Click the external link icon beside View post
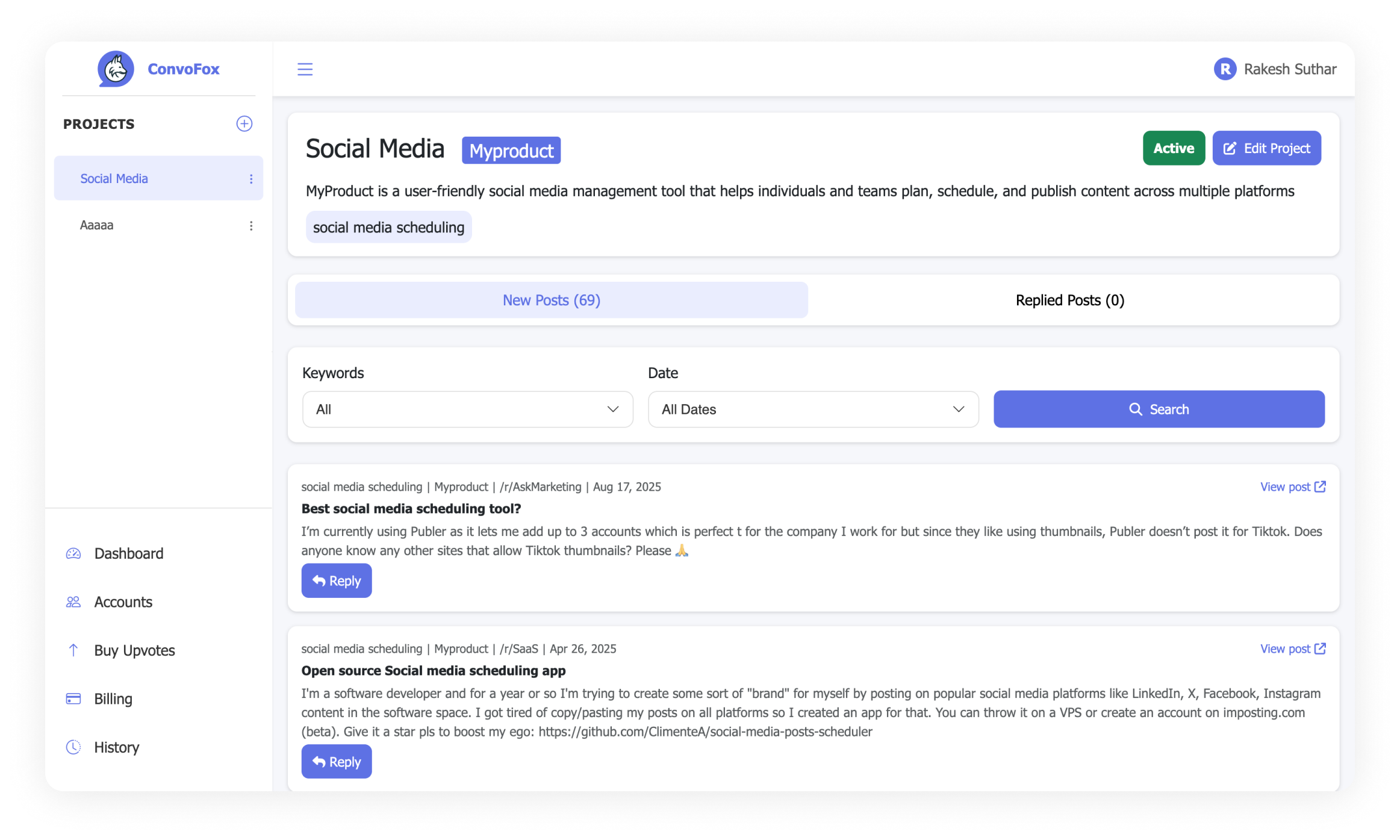 point(1320,487)
